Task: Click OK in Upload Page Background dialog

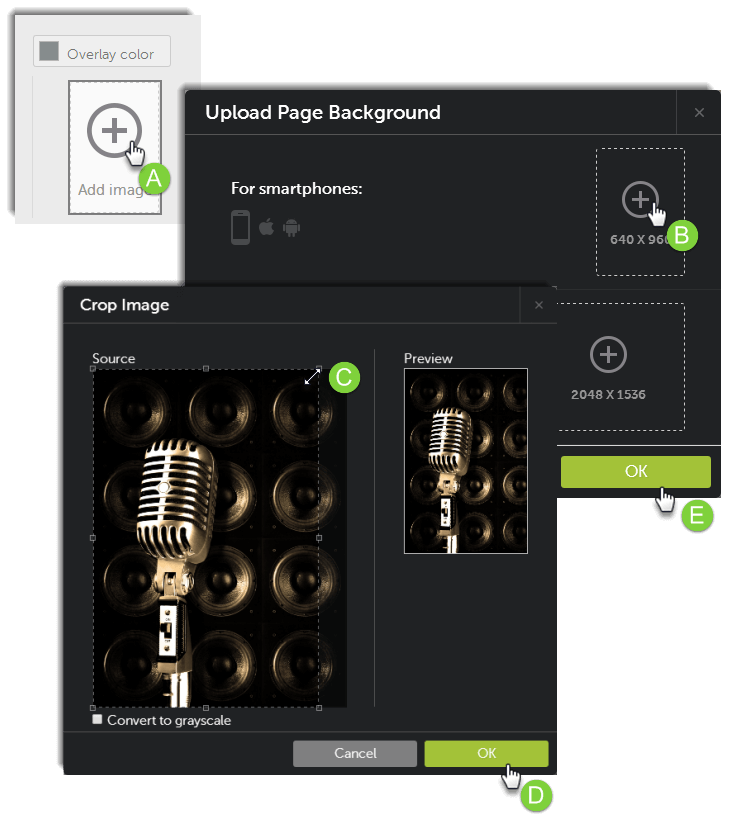Action: pos(635,472)
